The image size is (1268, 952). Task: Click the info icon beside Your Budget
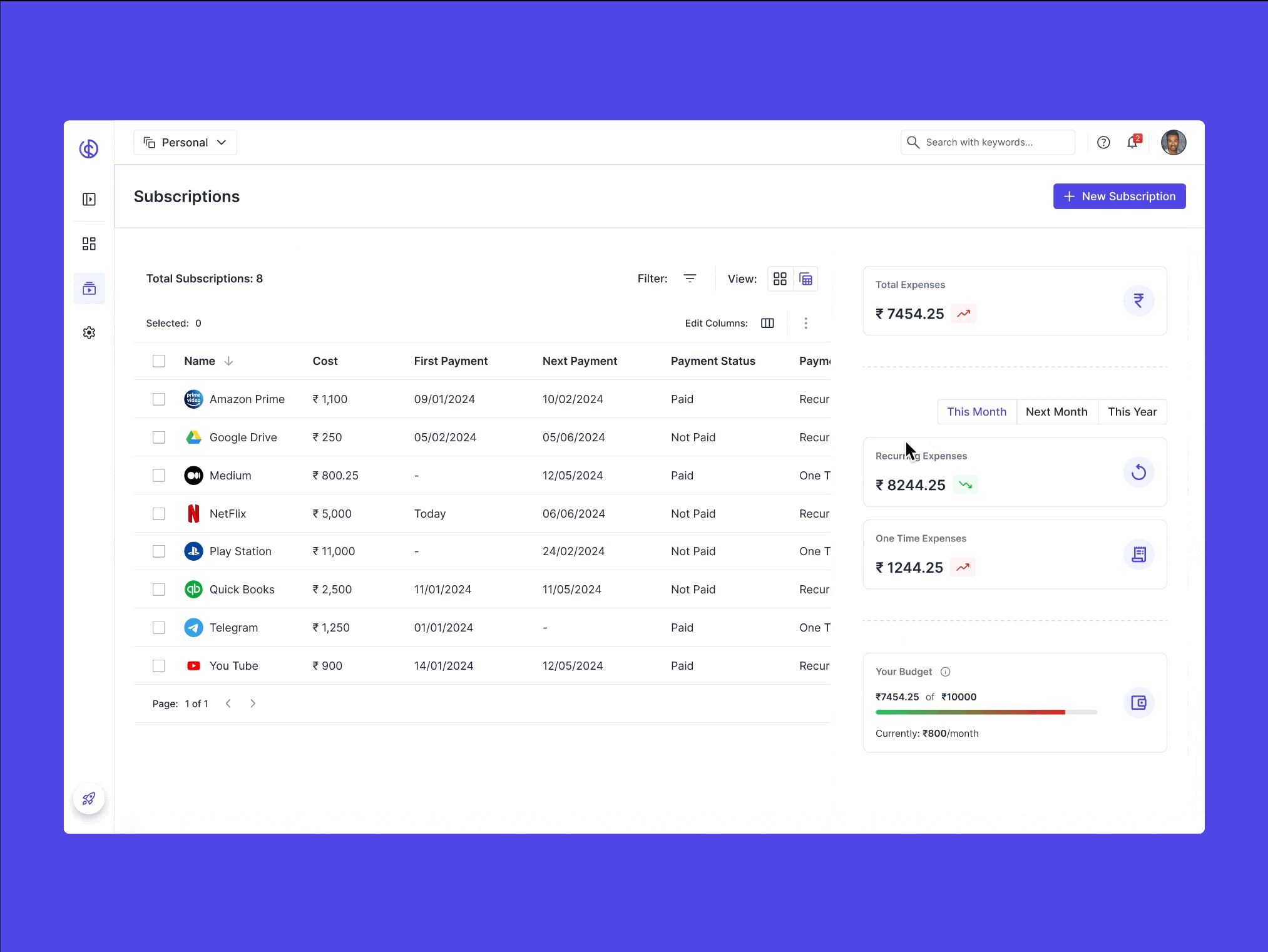[x=945, y=672]
